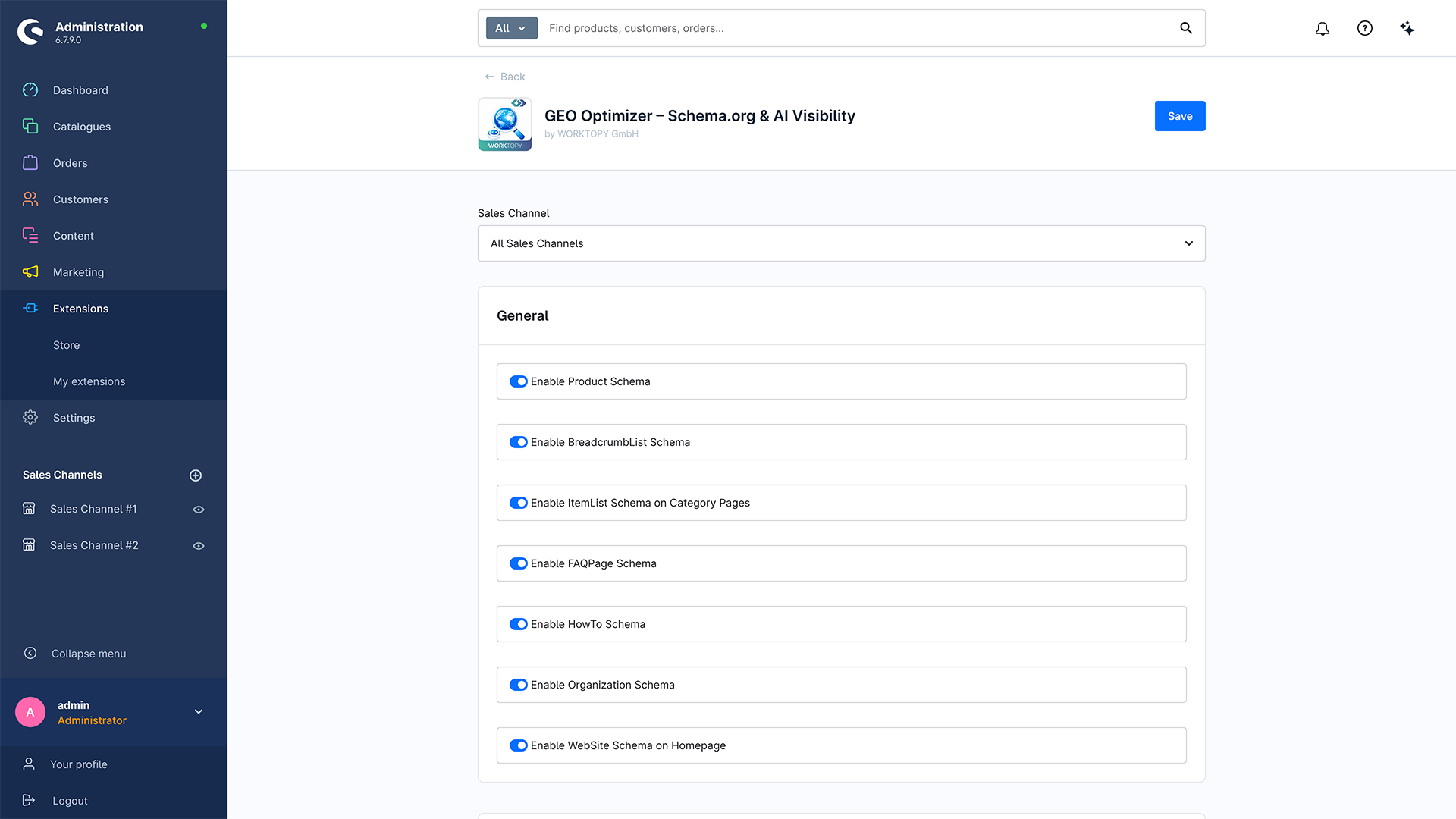Click the by WORKTOPY GmbH vendor text
The height and width of the screenshot is (819, 1456).
[591, 134]
